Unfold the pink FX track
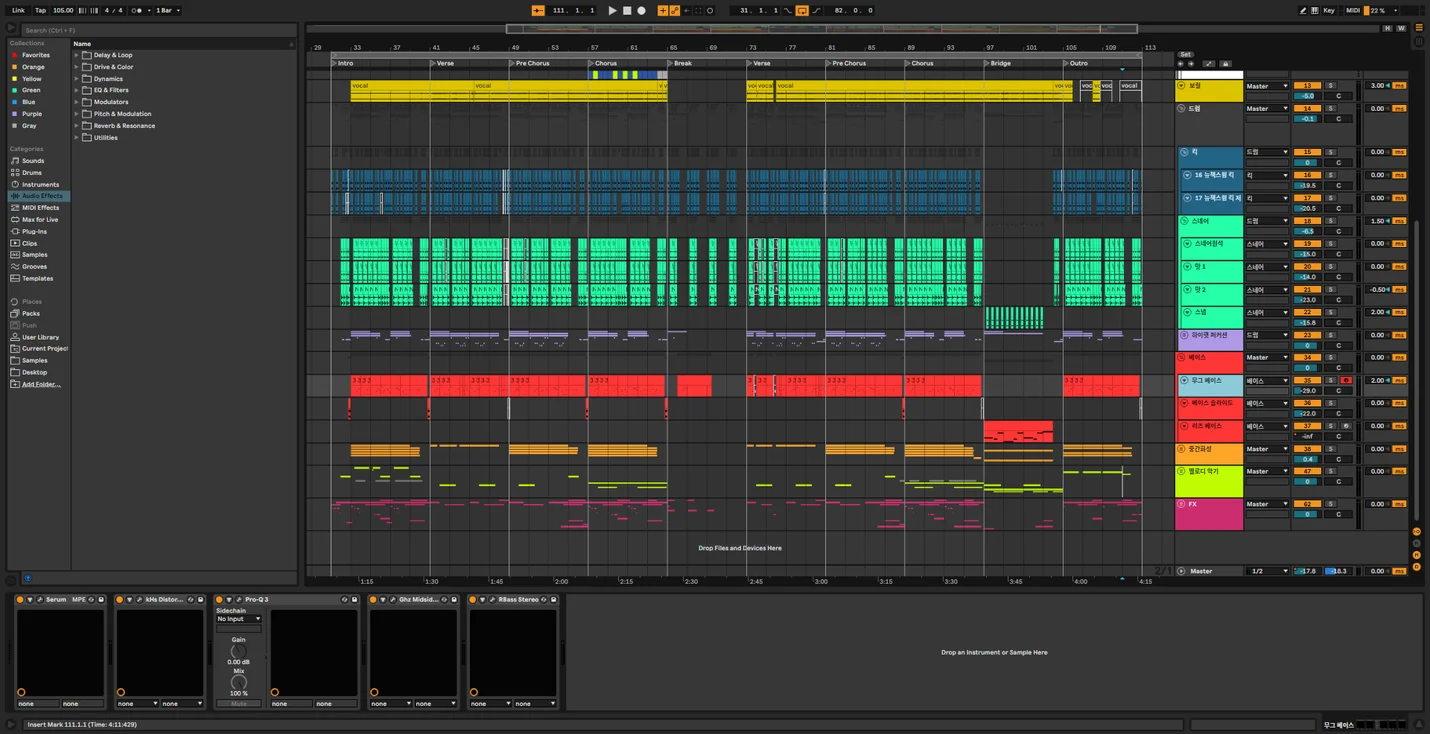 click(x=1182, y=504)
